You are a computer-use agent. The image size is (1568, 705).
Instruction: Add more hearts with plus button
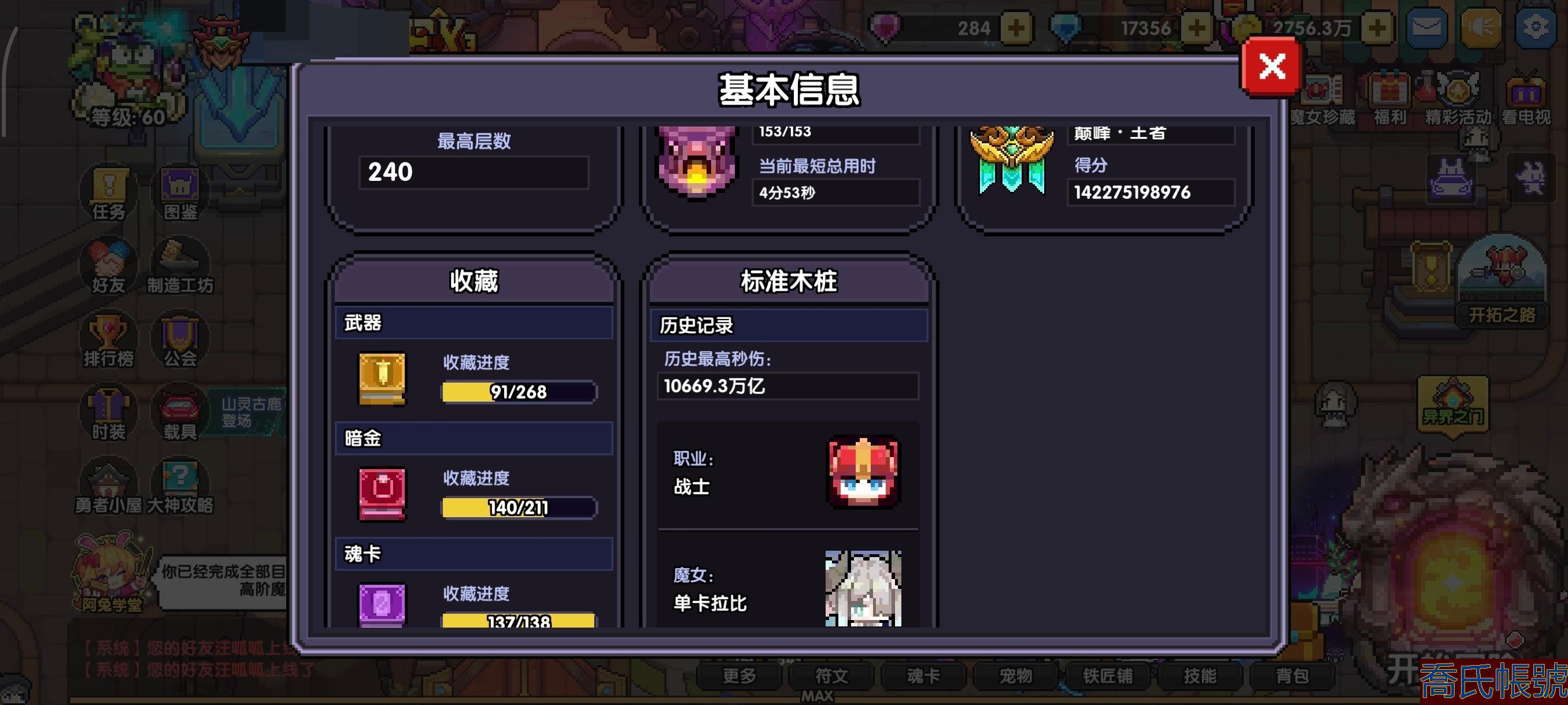click(x=1015, y=28)
